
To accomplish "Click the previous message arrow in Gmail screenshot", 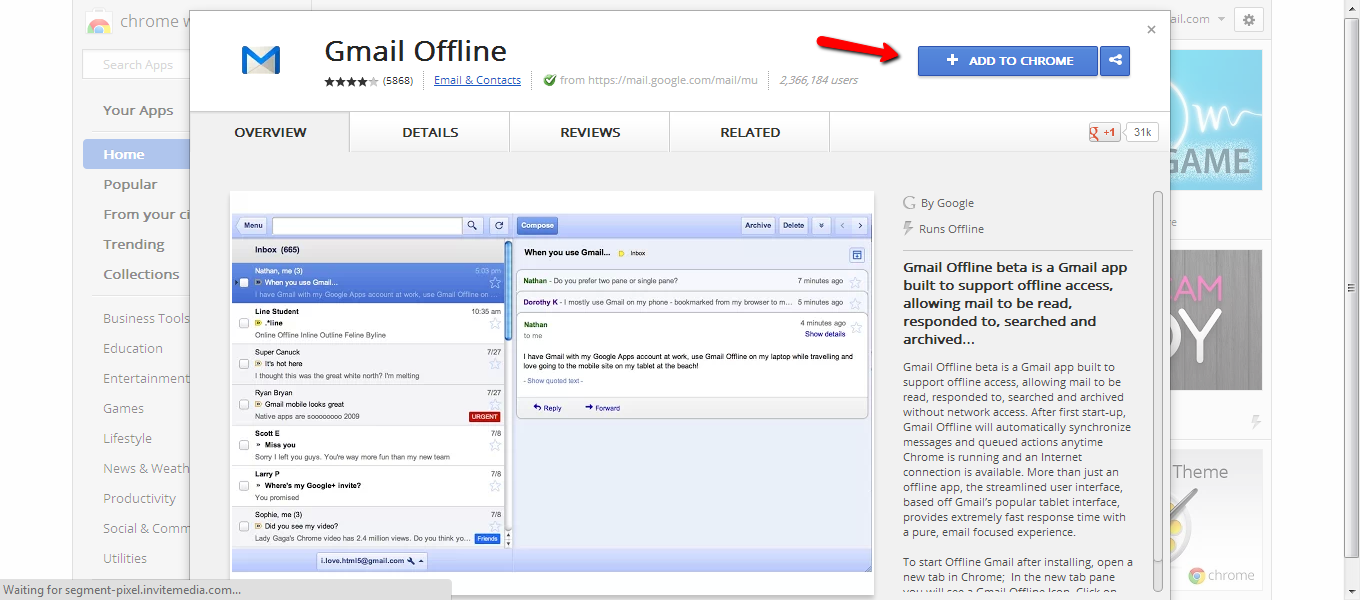I will pos(842,226).
